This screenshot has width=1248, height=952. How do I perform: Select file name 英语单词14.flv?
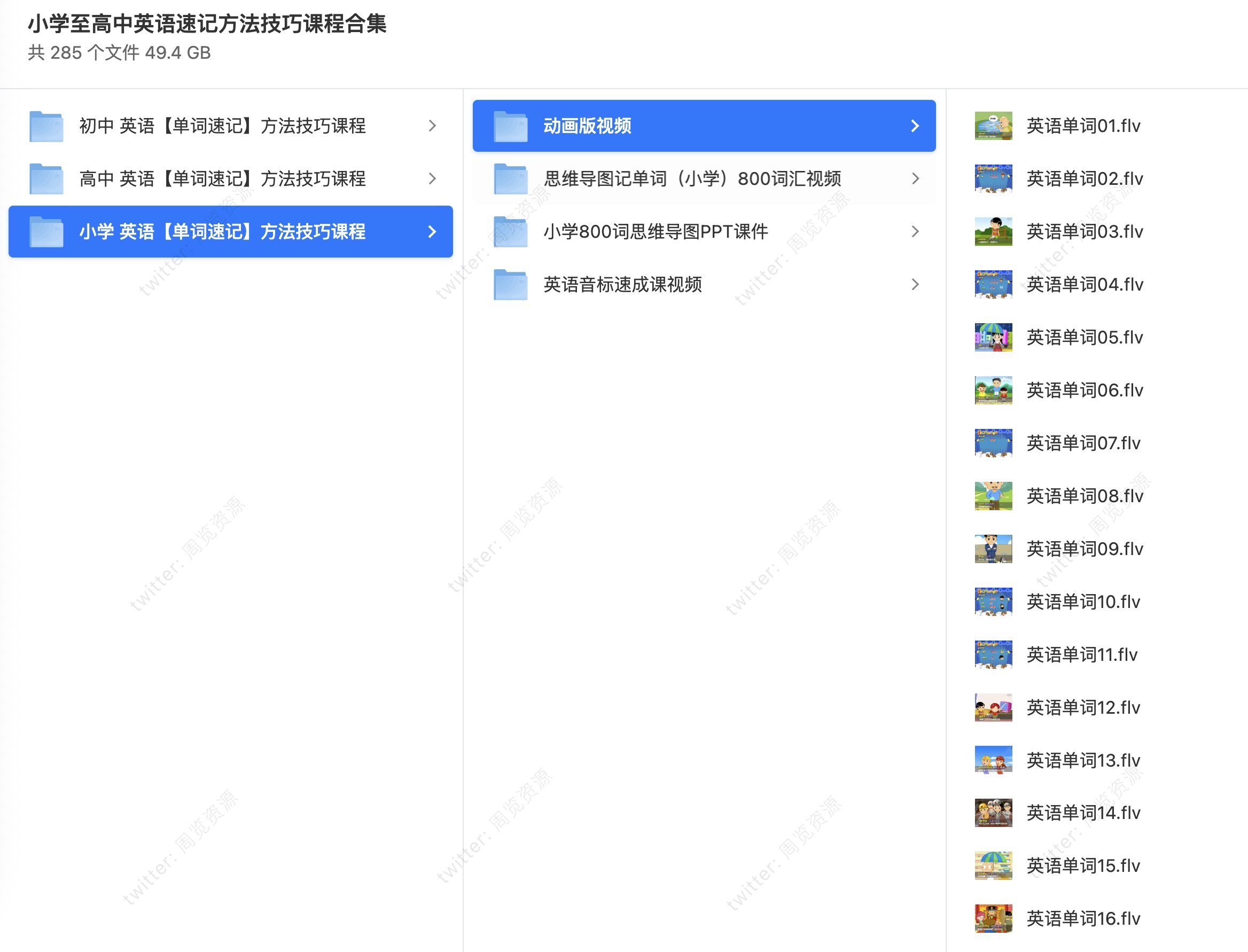(x=1083, y=813)
